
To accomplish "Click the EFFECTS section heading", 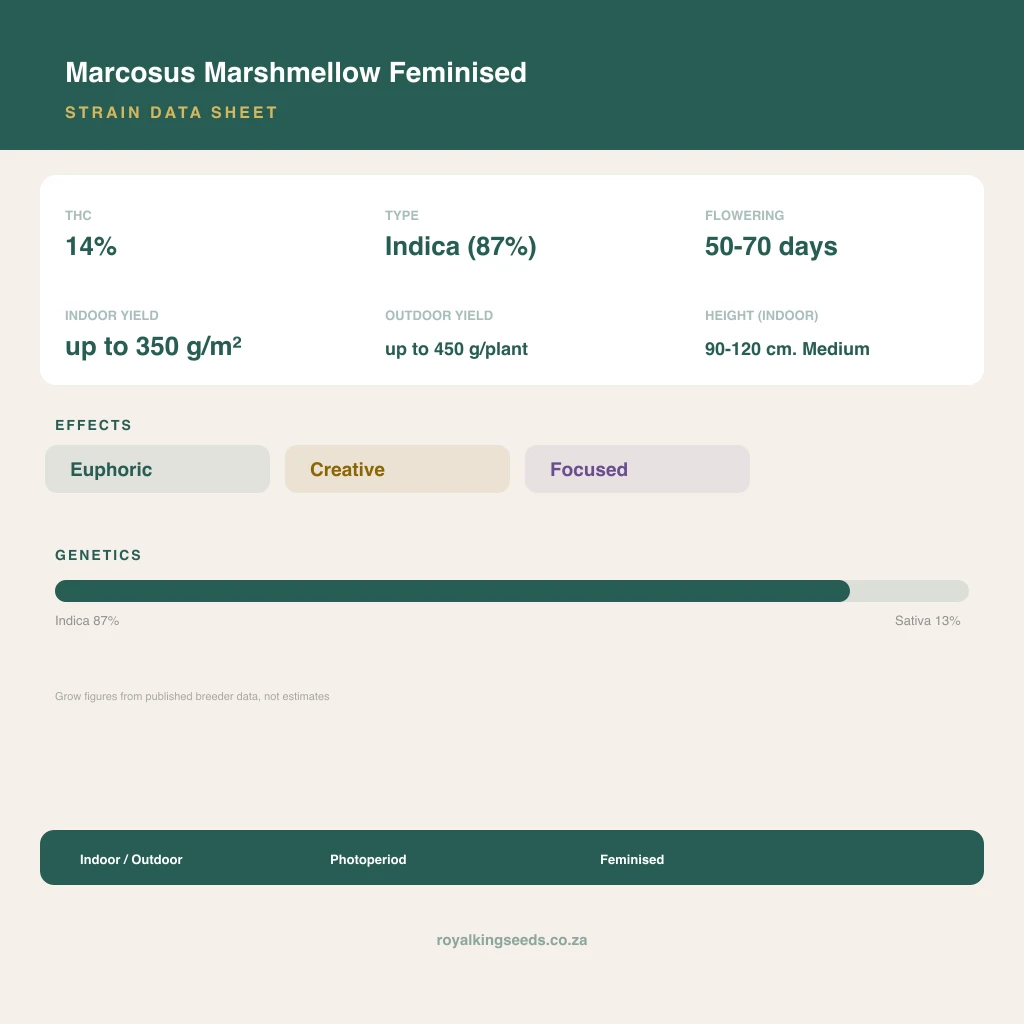I will pyautogui.click(x=93, y=425).
